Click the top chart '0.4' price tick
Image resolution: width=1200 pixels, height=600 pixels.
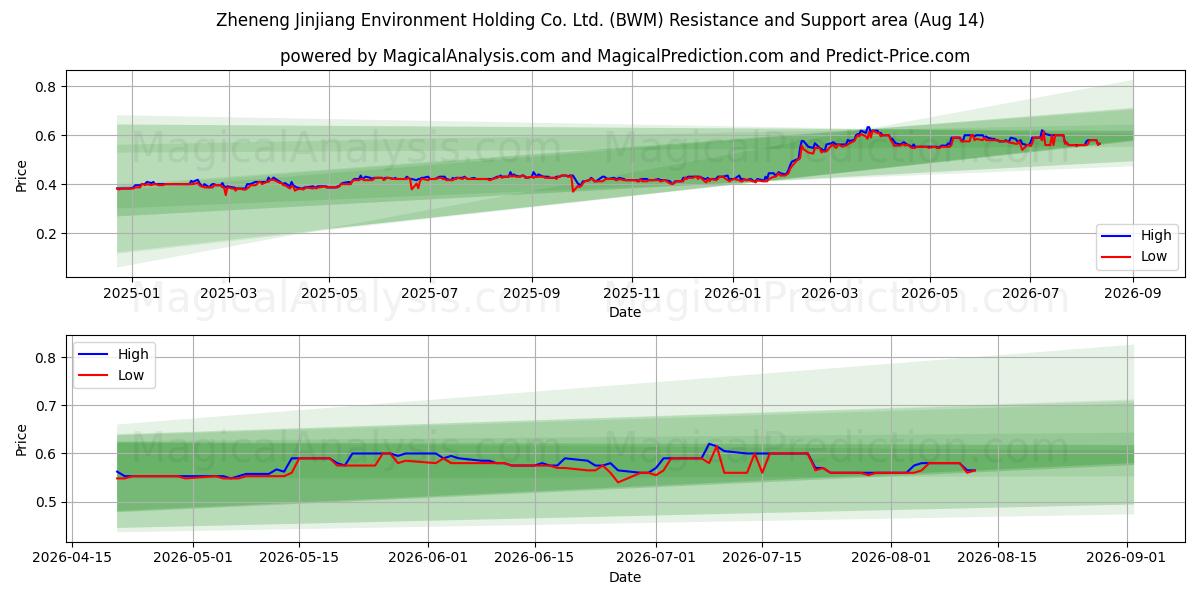click(x=48, y=185)
